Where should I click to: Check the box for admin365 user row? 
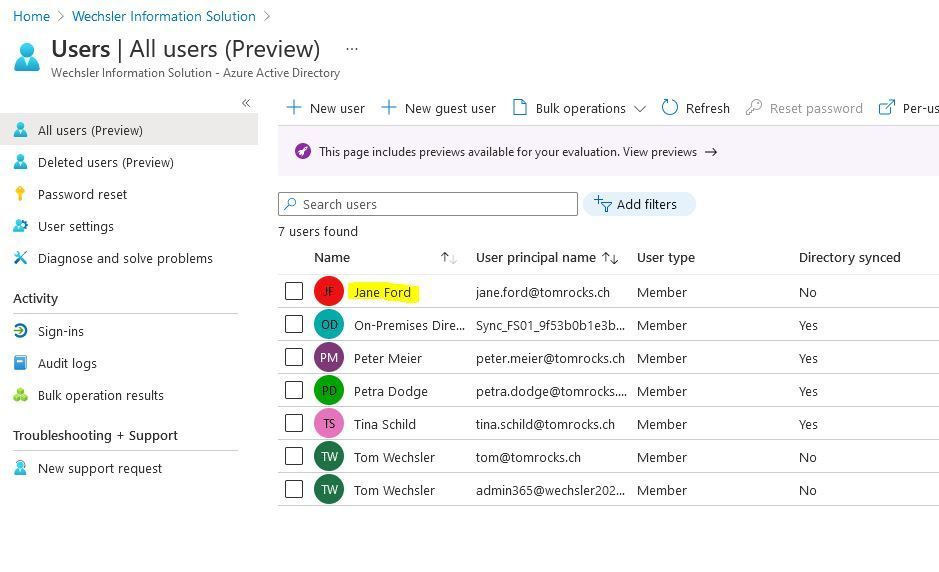pos(293,489)
